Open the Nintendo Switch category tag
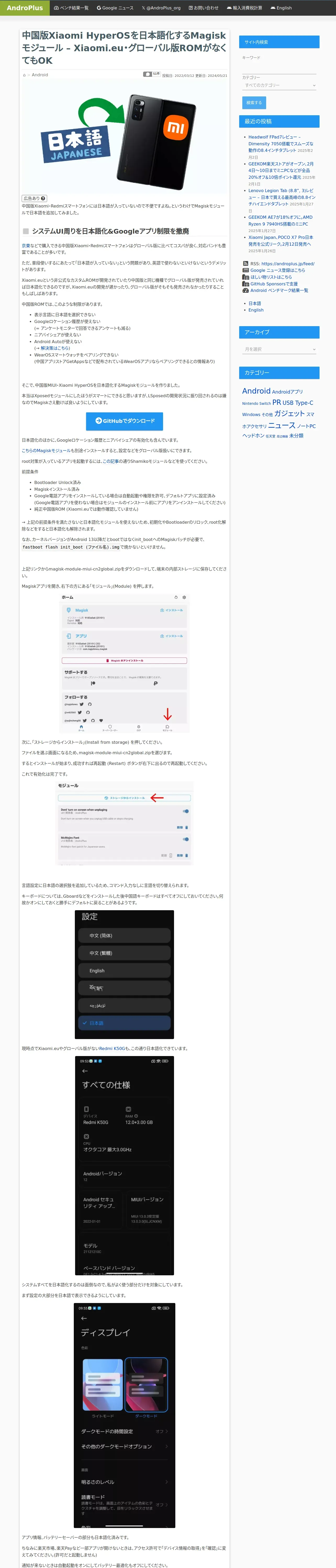Screen dimensions: 336x1568 point(256,403)
